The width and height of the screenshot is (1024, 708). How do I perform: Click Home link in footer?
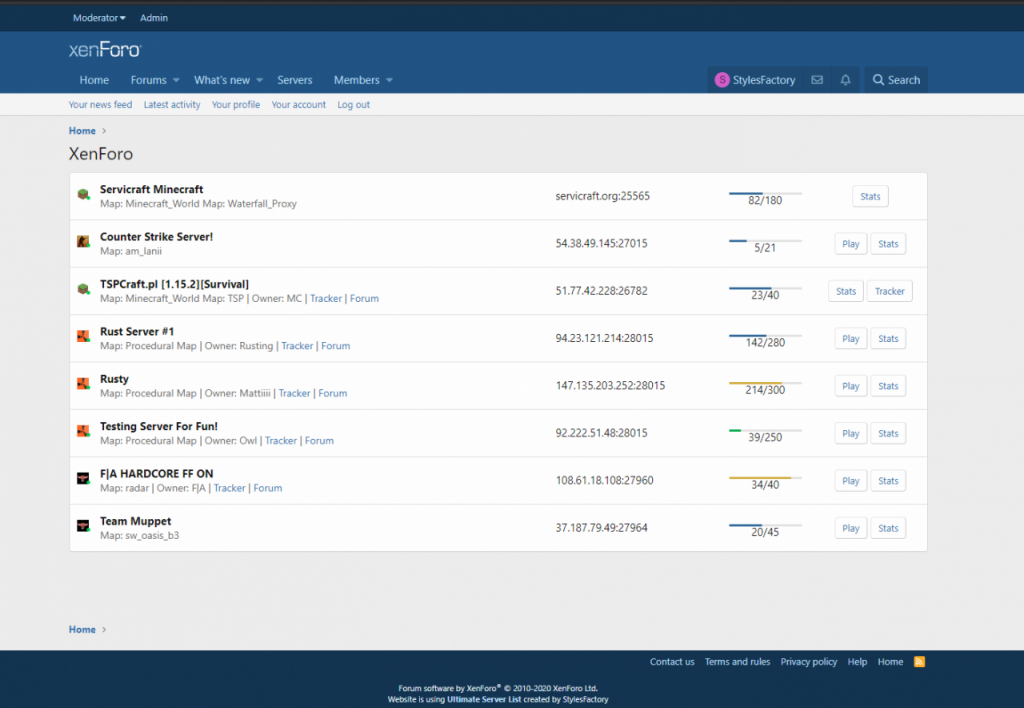[x=890, y=662]
